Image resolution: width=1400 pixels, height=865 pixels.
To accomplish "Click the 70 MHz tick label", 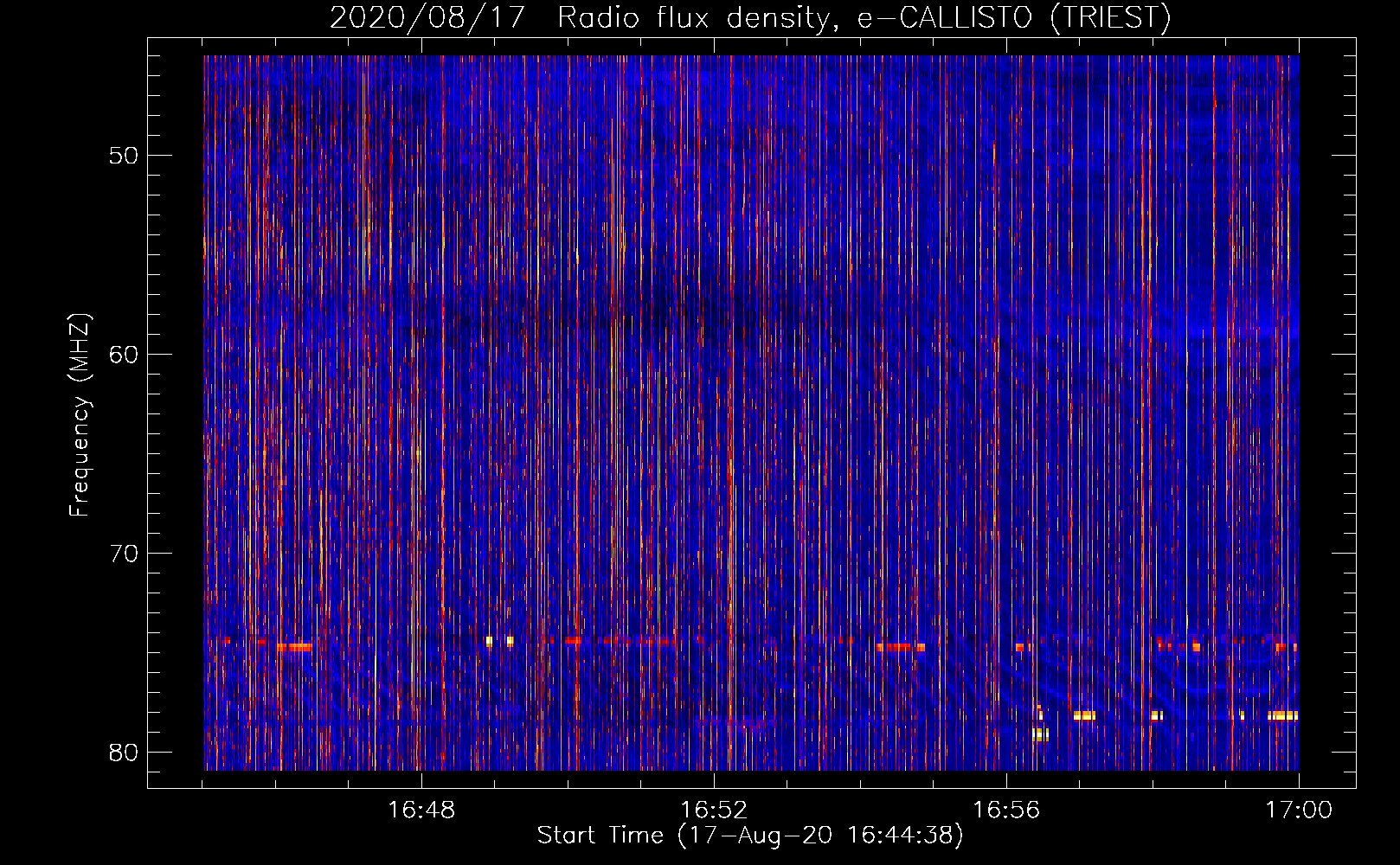I will coord(124,554).
